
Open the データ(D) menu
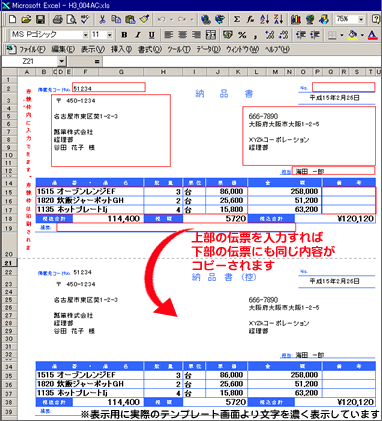tap(208, 50)
